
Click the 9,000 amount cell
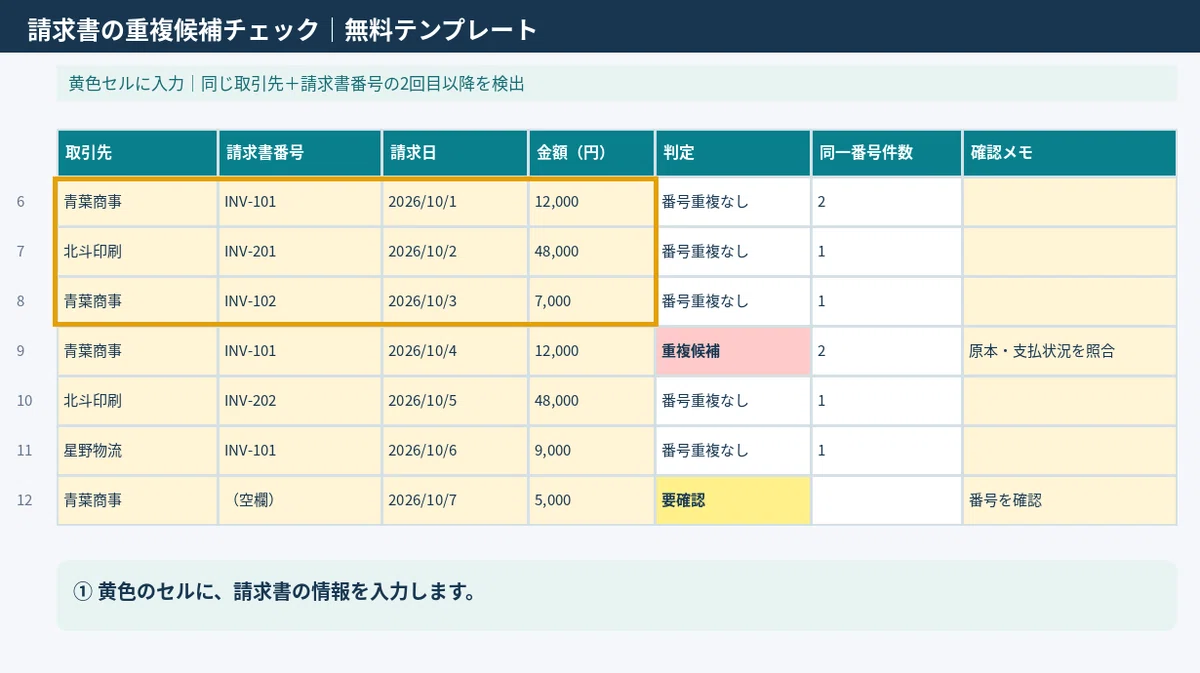click(591, 451)
